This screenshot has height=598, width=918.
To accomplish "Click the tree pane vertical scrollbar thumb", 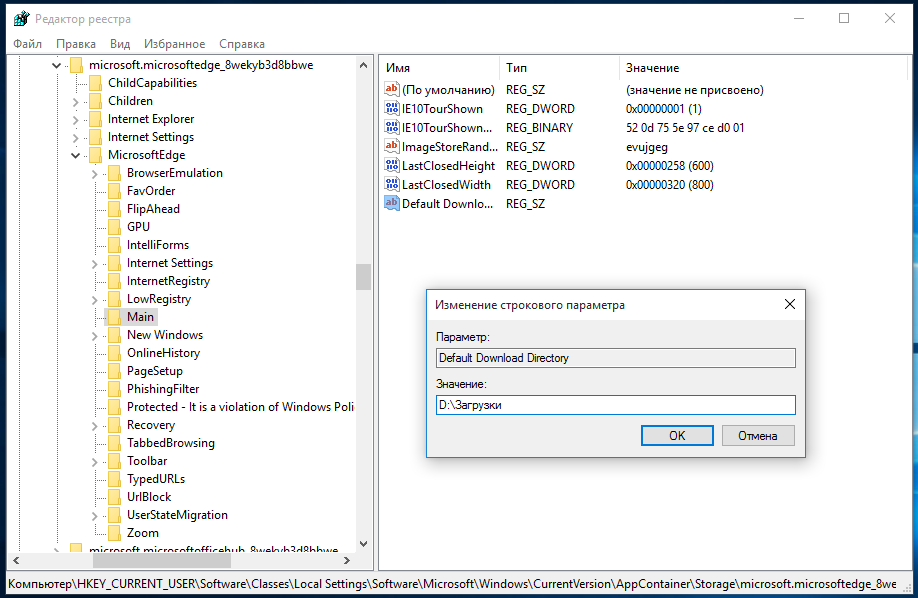I will [363, 277].
